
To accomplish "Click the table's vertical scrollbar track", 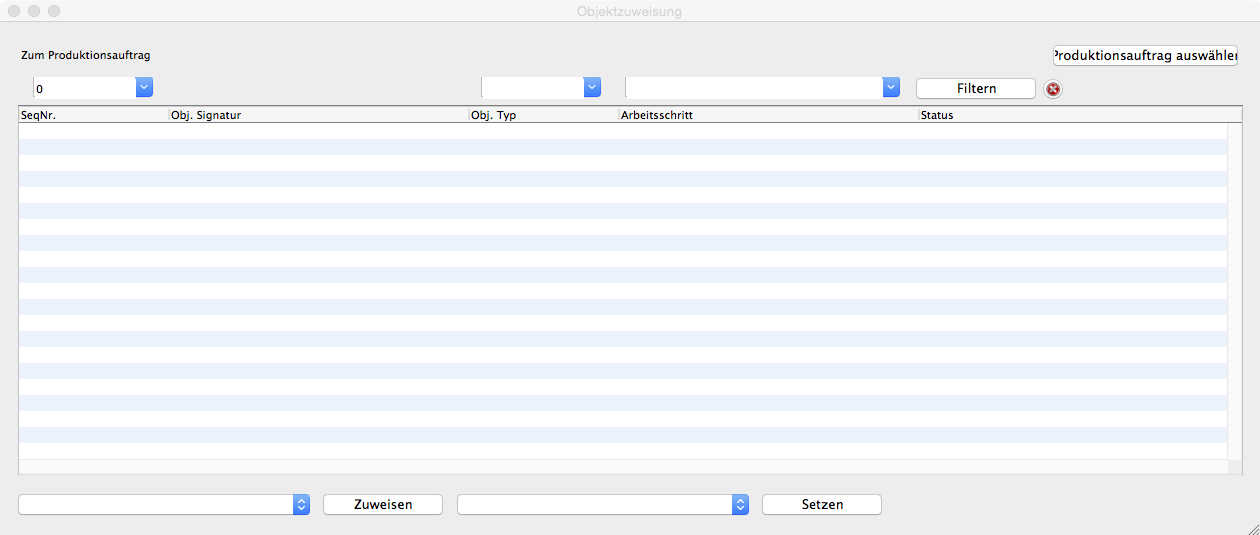I will pyautogui.click(x=1234, y=290).
